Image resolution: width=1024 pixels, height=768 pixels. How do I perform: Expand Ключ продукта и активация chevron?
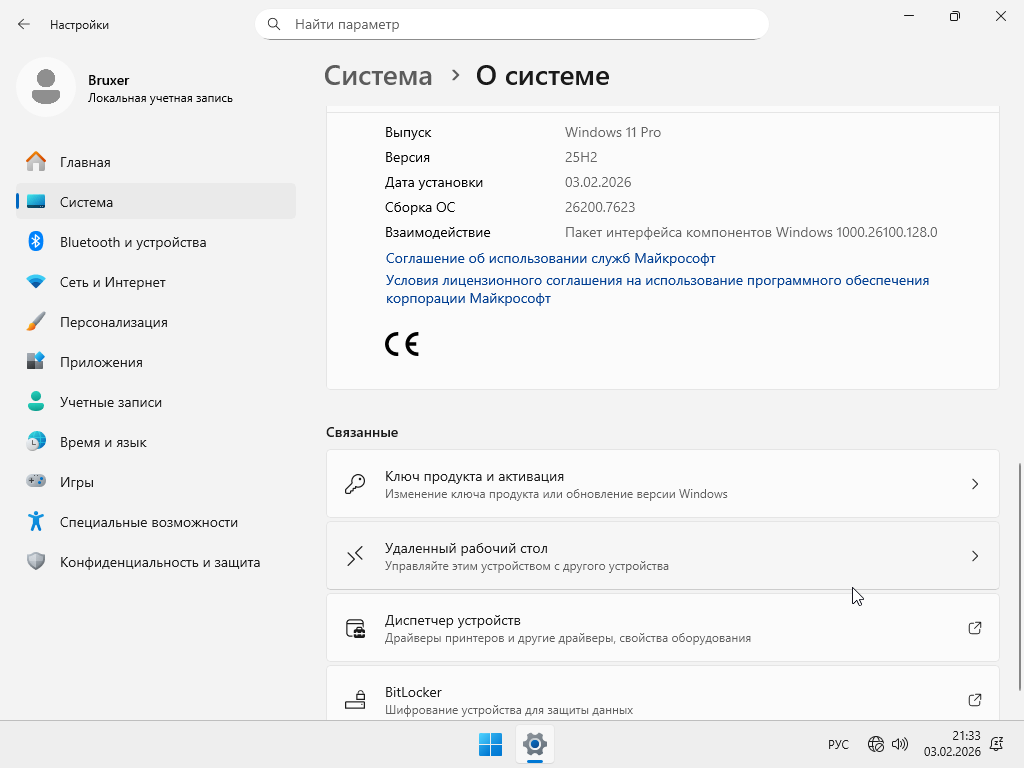[975, 484]
